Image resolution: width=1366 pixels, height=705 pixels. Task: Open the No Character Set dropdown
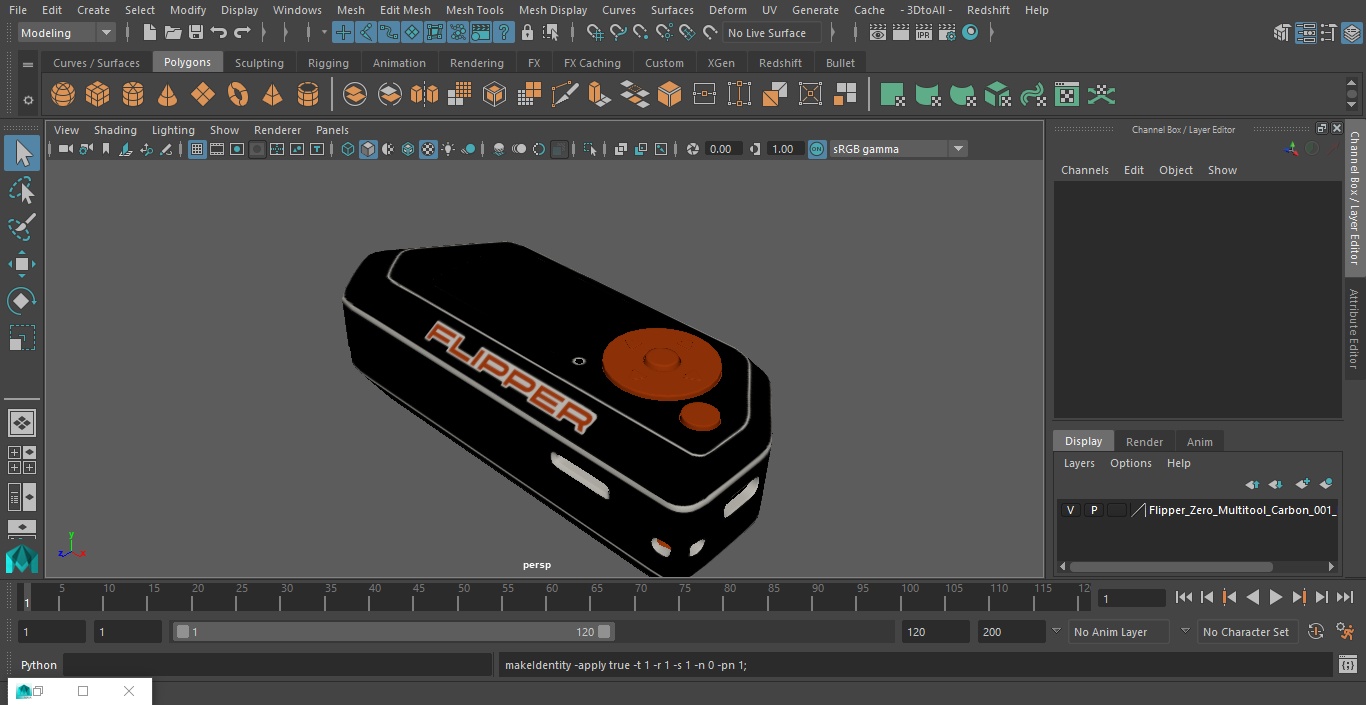point(1246,632)
